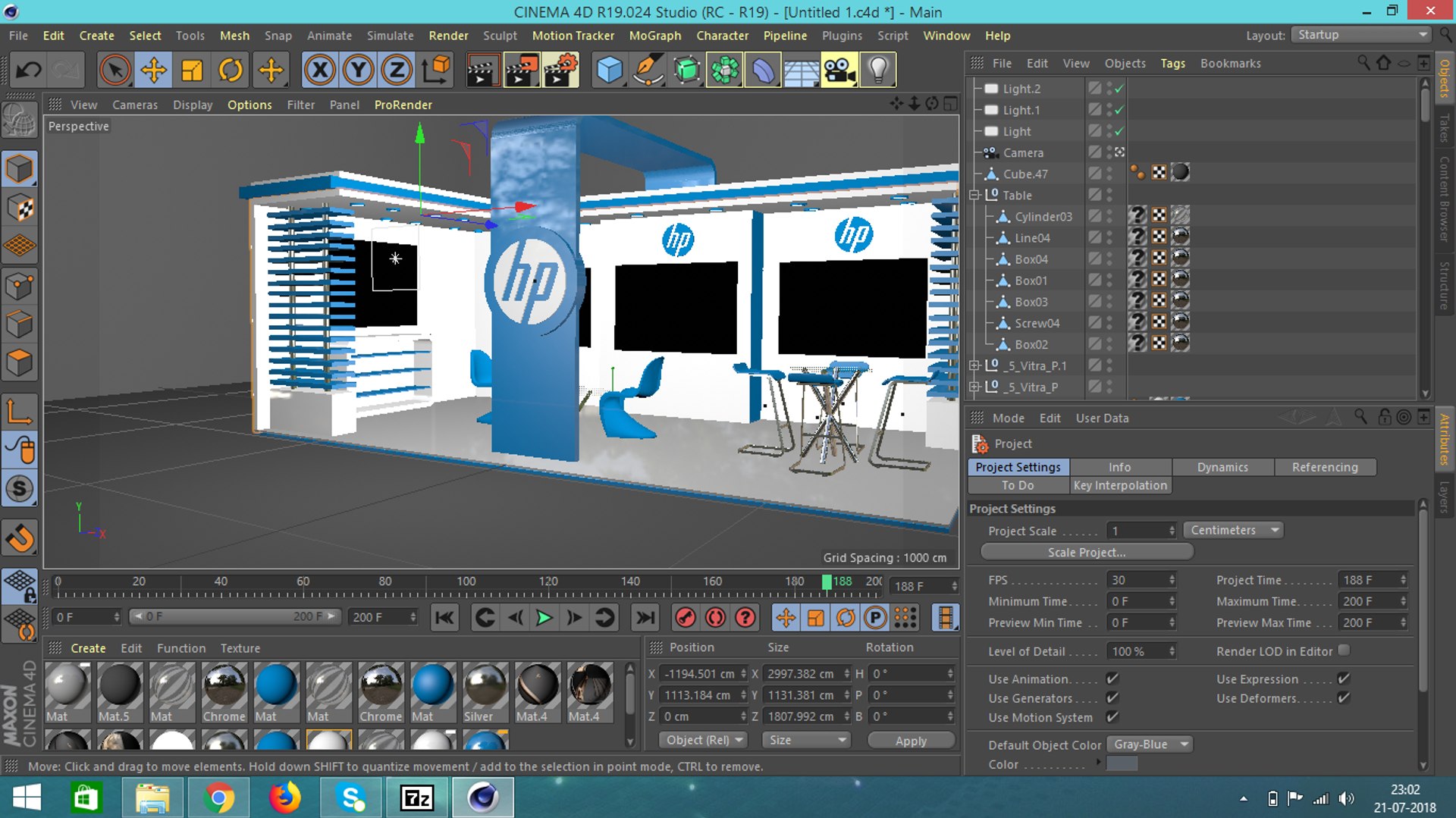Viewport: 1456px width, 818px height.
Task: Click Go to Start of animation
Action: pos(444,618)
